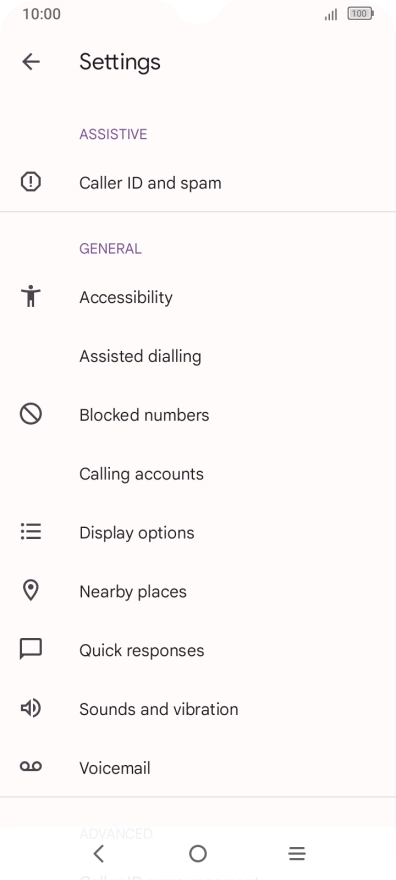The height and width of the screenshot is (880, 396).
Task: Select the Nearby places entry
Action: (x=198, y=592)
